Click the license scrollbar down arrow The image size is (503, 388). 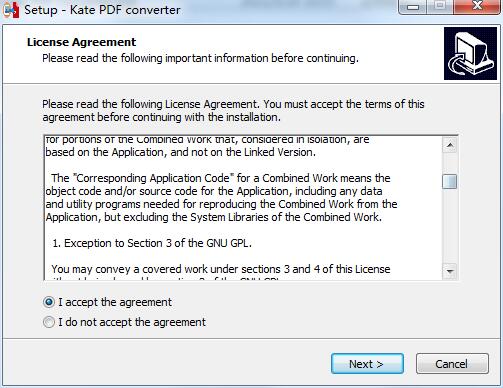pyautogui.click(x=450, y=271)
